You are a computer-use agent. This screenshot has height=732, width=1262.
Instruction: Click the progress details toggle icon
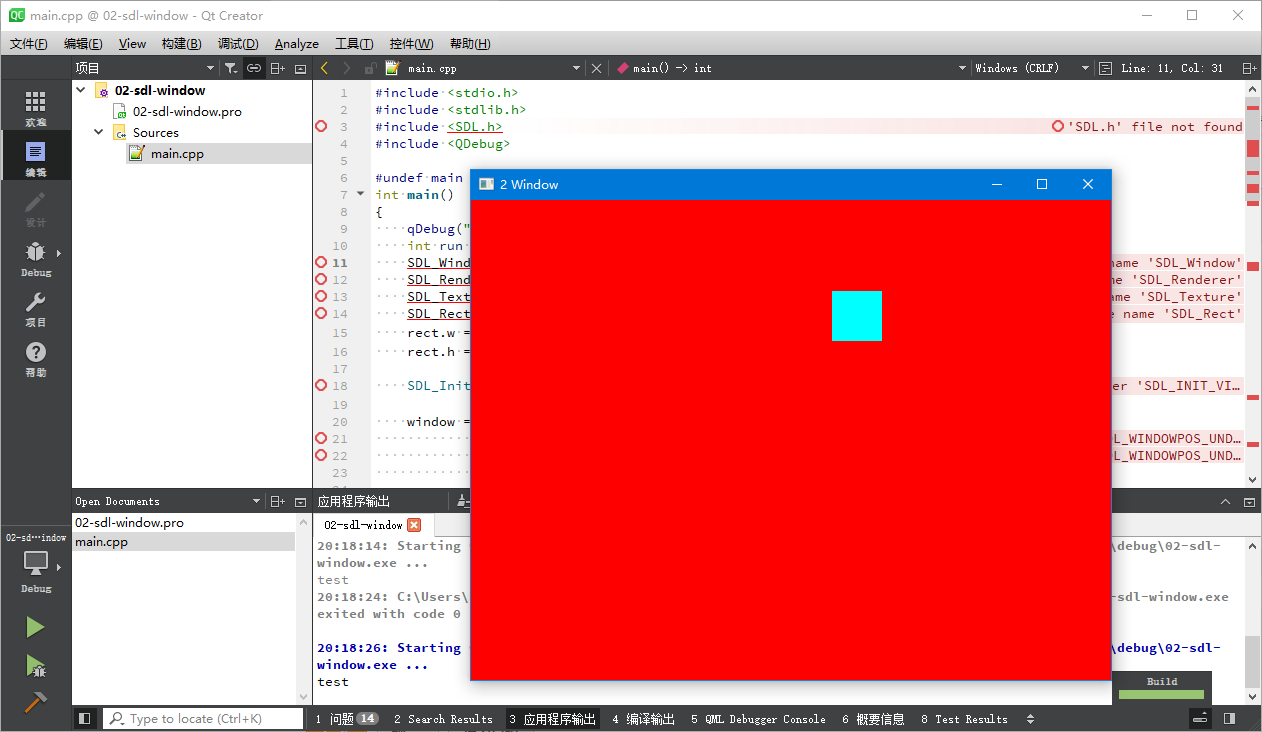(x=1200, y=718)
